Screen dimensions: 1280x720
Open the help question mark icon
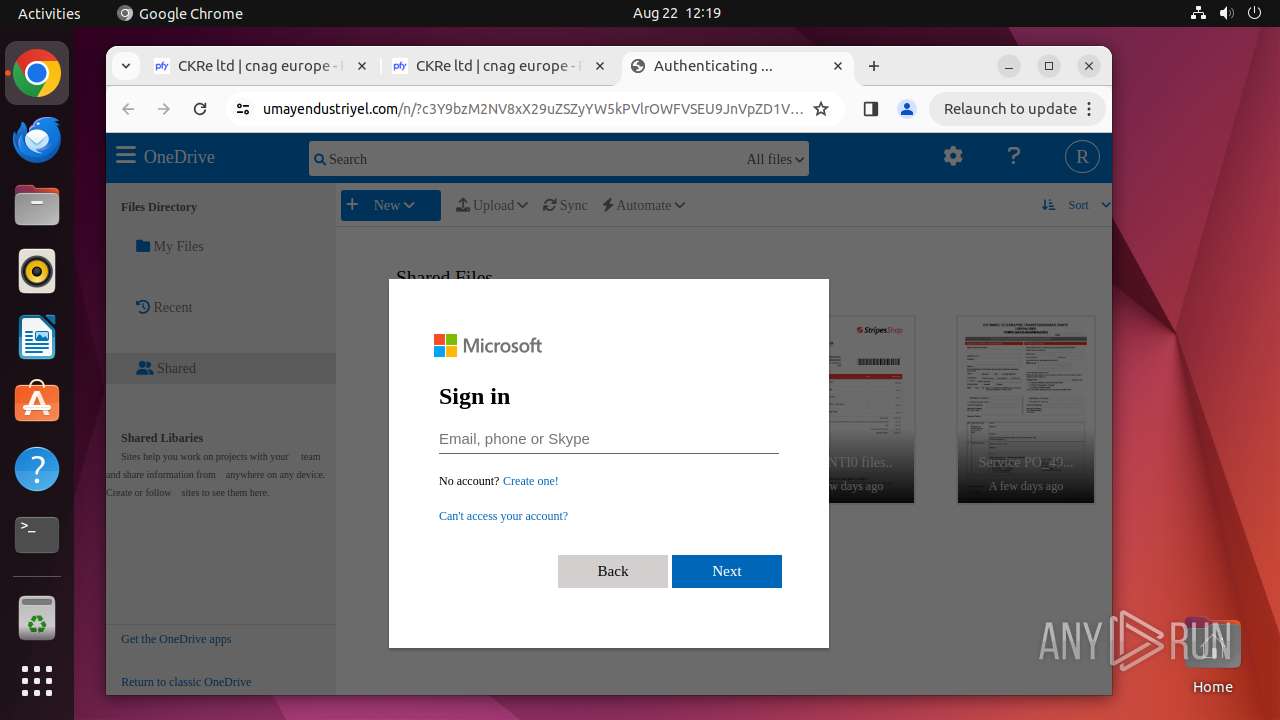pos(1014,156)
